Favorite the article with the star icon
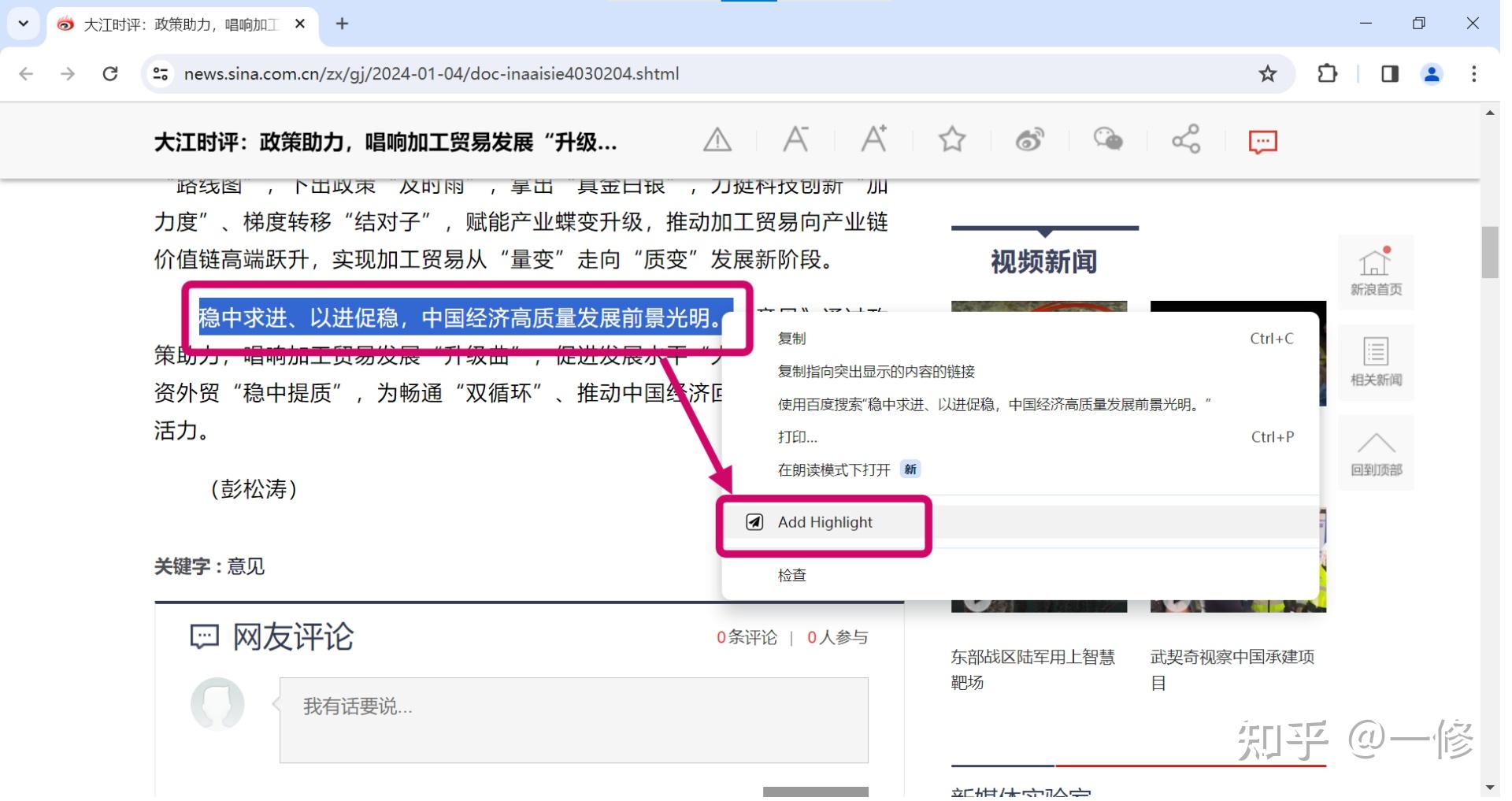 [951, 140]
